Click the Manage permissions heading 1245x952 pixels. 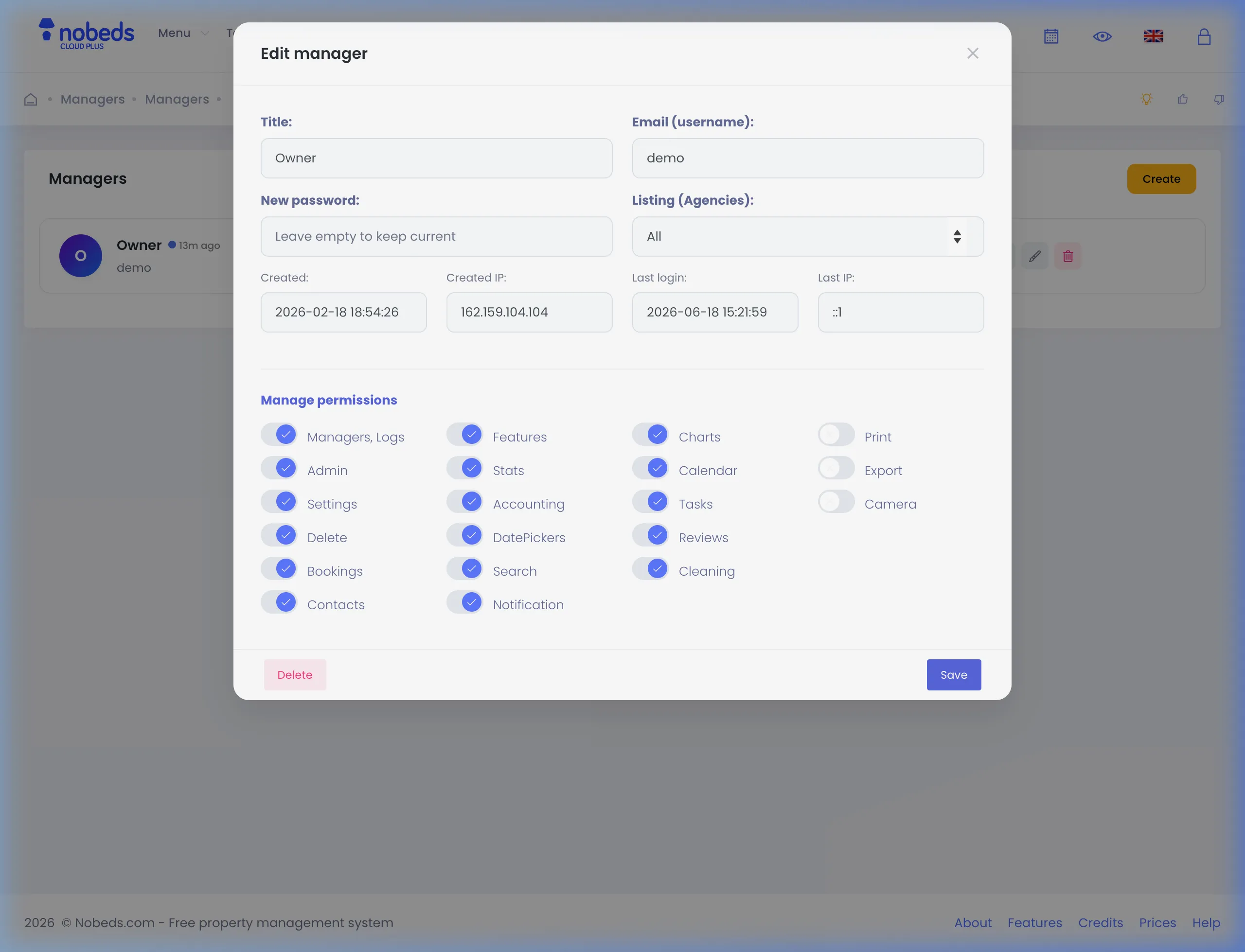[x=329, y=400]
